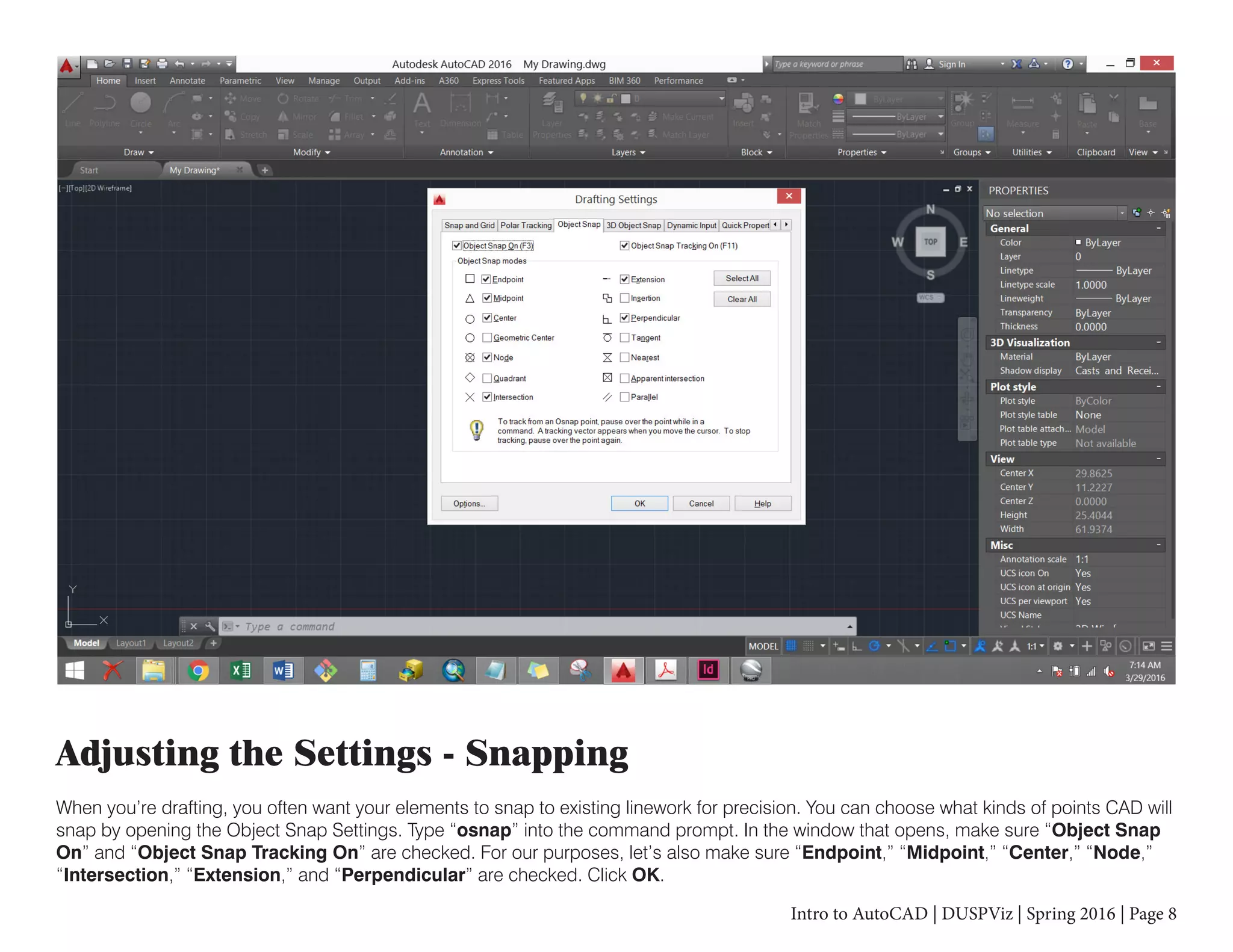Toggle grid display in status bar
This screenshot has width=1233, height=952.
point(790,646)
